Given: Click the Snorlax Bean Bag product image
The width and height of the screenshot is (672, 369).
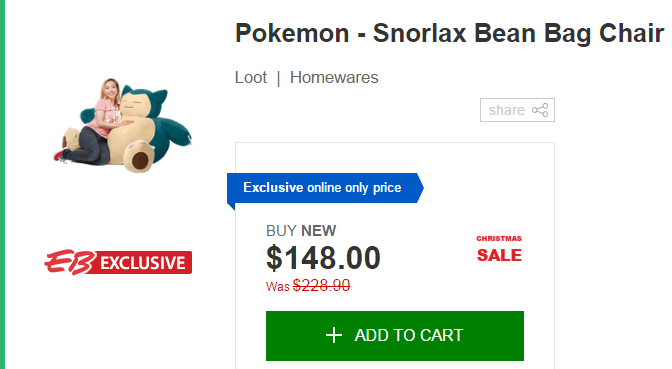Looking at the screenshot, I should point(123,125).
